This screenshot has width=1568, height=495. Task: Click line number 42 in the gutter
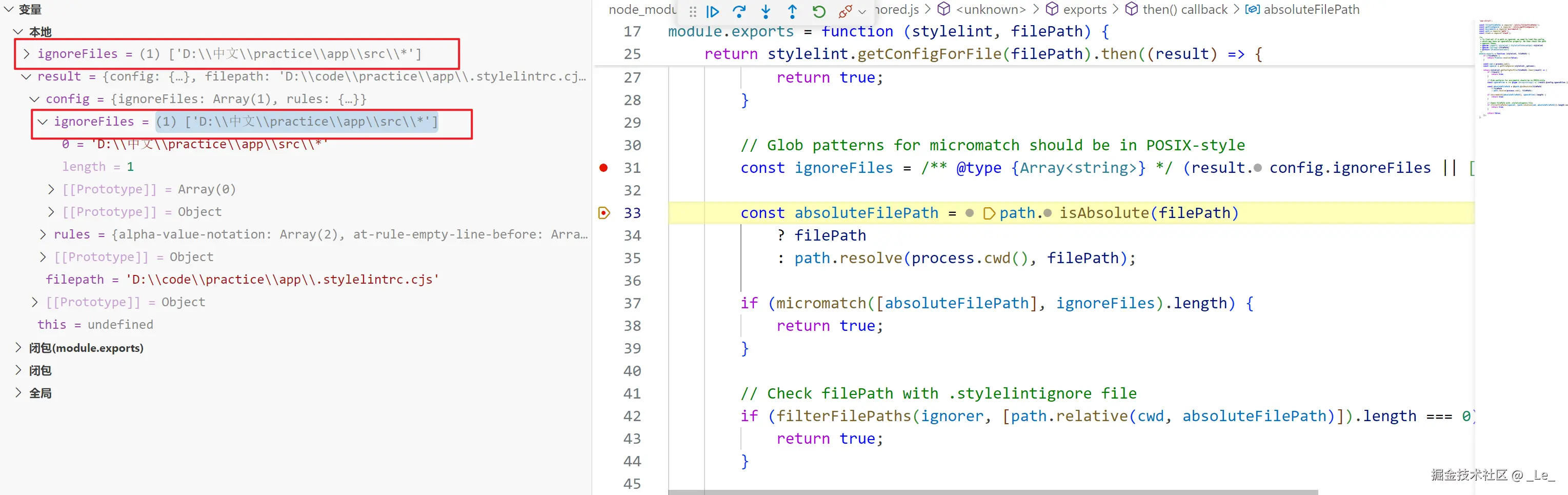[x=632, y=416]
